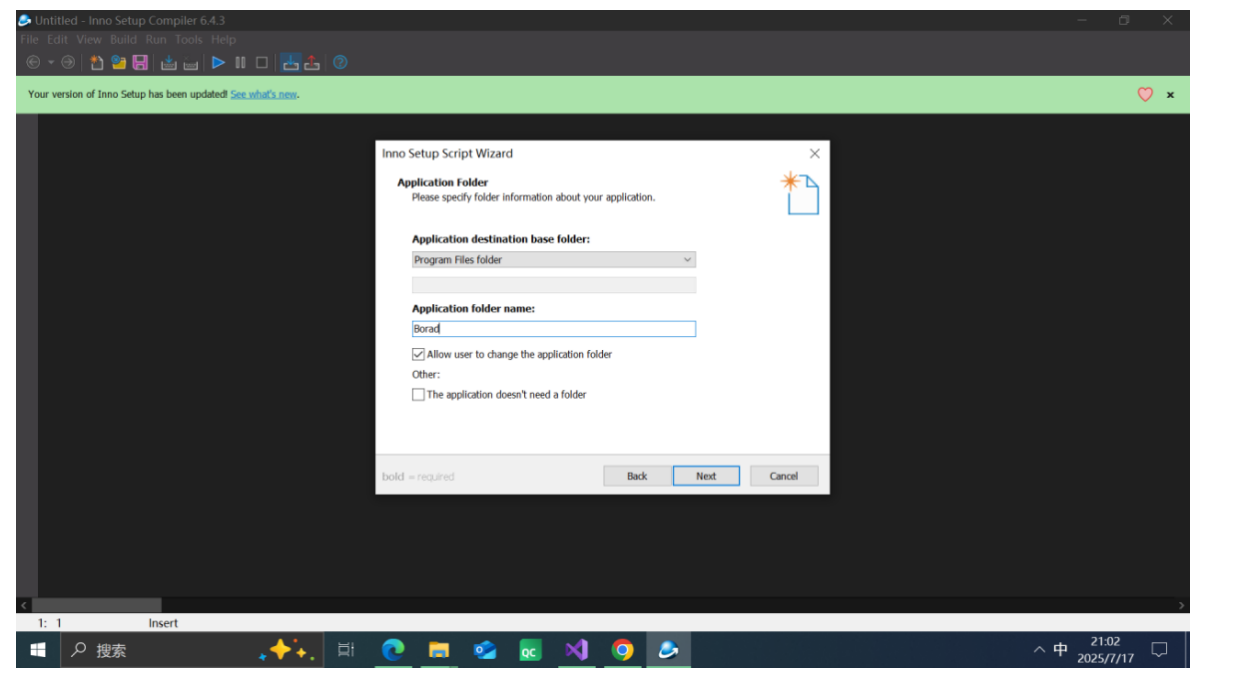1244x682 pixels.
Task: Click the Insert mode status bar entry
Action: click(x=163, y=623)
